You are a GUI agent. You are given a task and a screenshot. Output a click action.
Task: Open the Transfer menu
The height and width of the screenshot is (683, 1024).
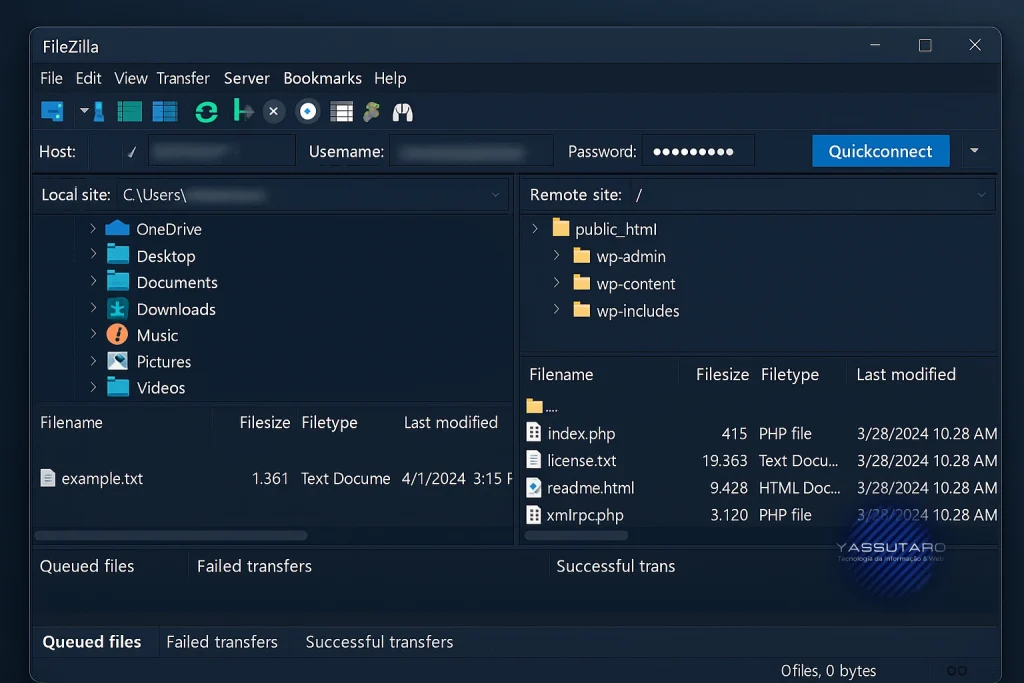click(x=183, y=78)
